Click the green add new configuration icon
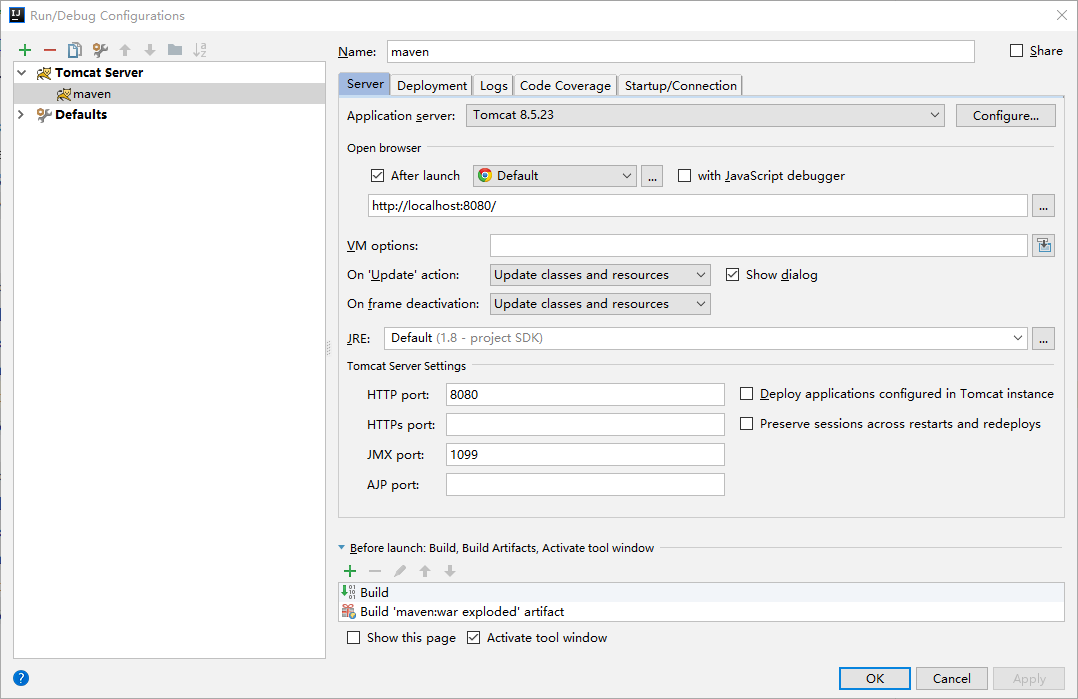Screen dimensions: 1078x699 click(x=25, y=50)
